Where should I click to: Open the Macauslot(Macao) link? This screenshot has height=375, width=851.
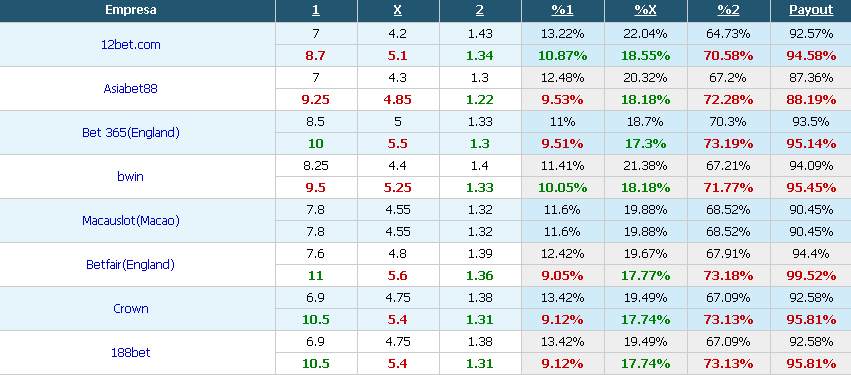(131, 220)
